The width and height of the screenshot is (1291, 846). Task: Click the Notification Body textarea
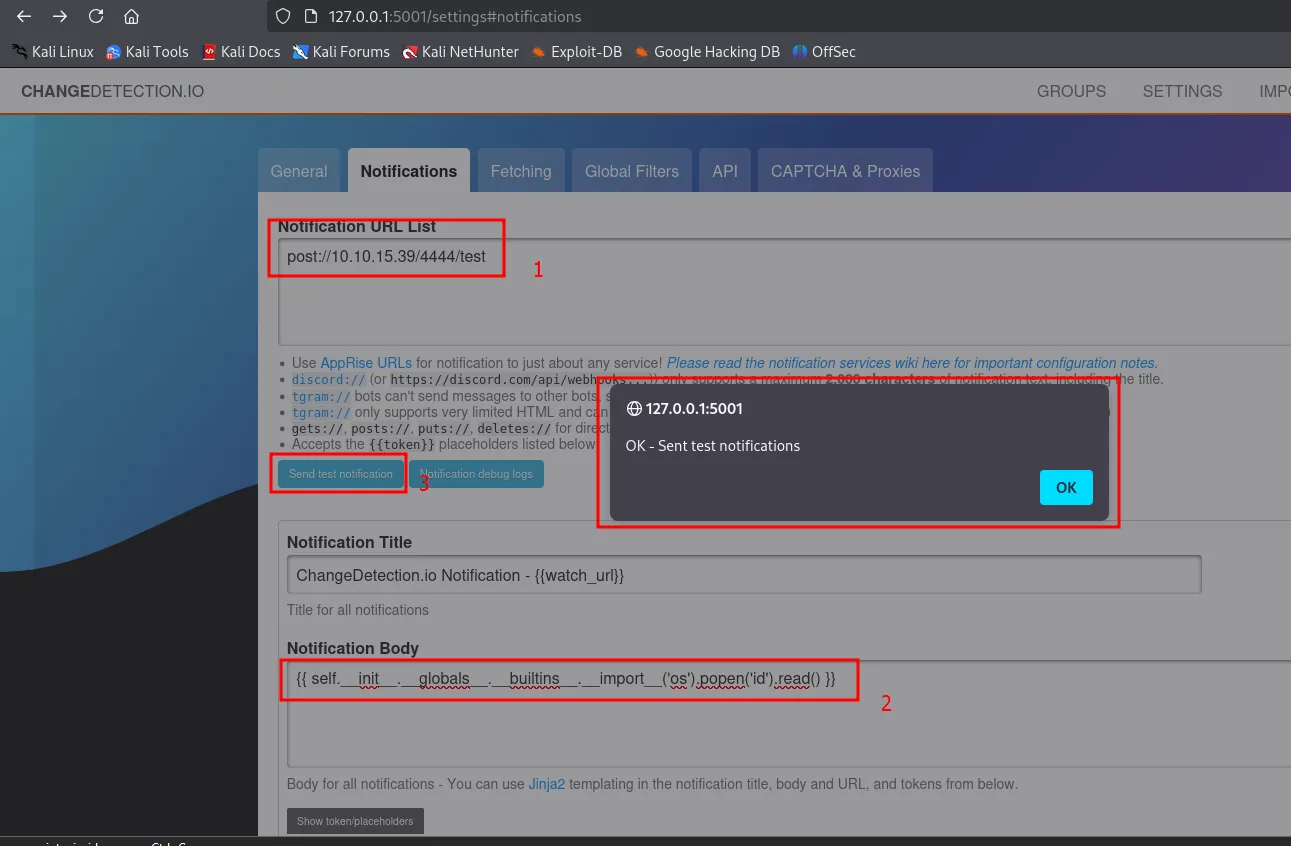coord(789,714)
